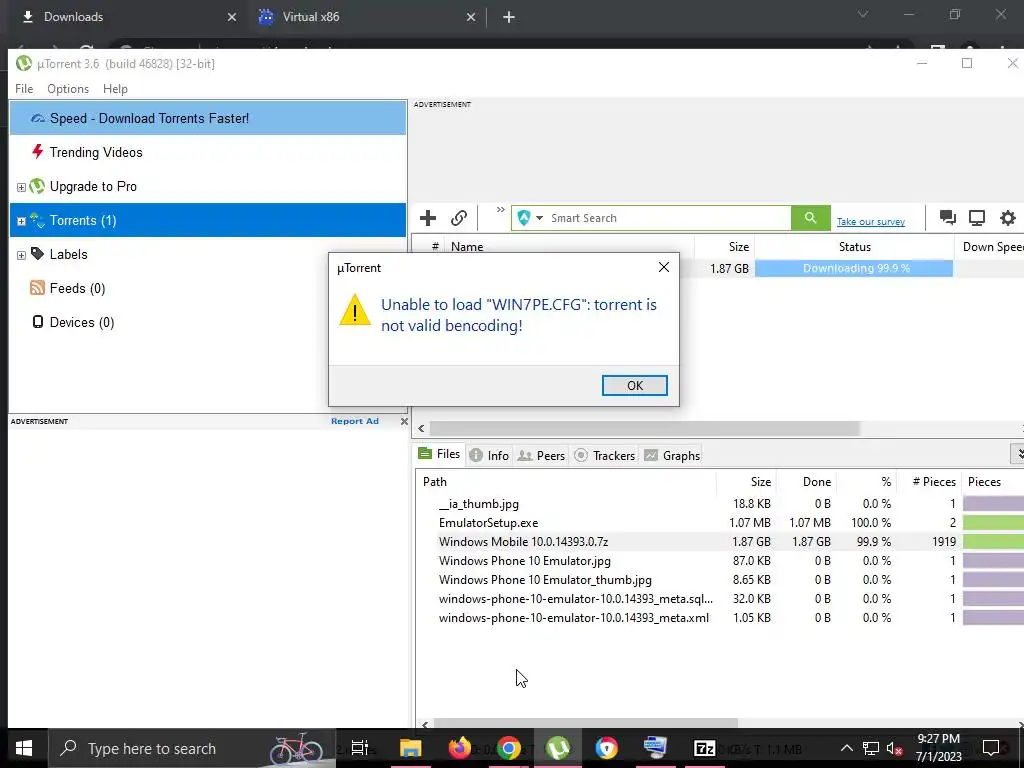The height and width of the screenshot is (768, 1024).
Task: Select file Windows Mobile 10.0.14393.0.7z
Action: (x=523, y=541)
